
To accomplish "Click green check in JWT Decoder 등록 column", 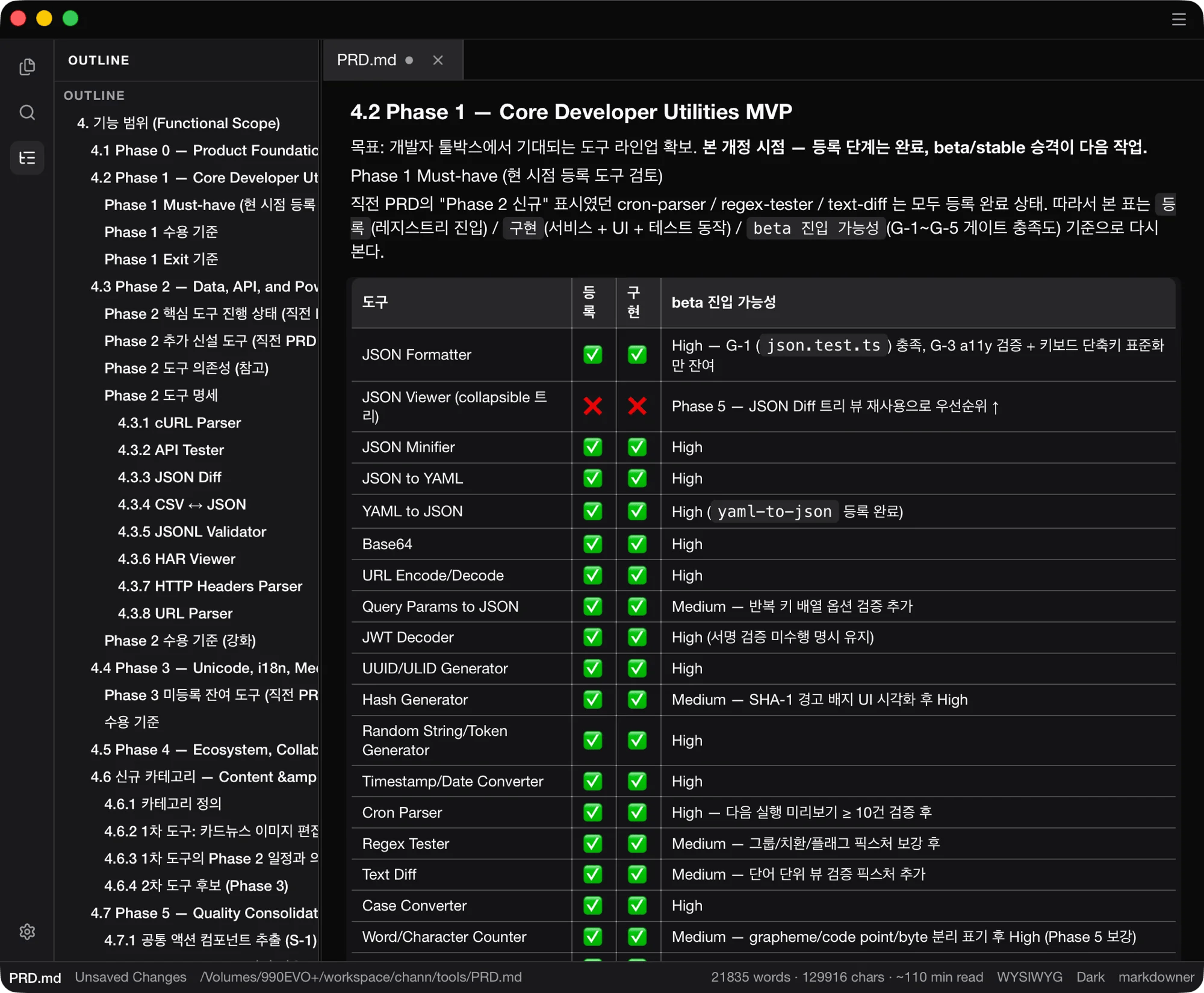I will [x=593, y=637].
